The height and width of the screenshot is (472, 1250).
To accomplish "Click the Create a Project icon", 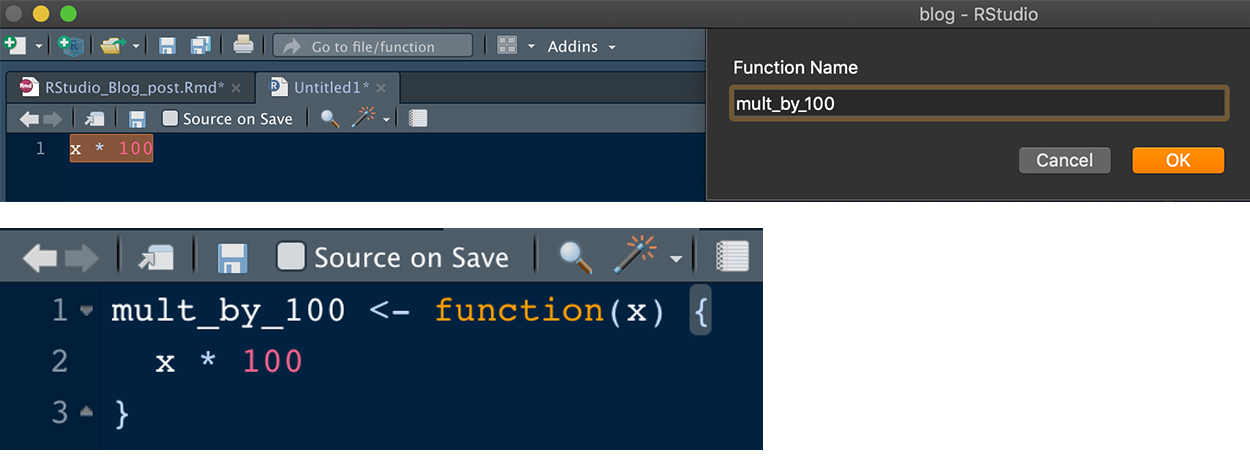I will (x=71, y=45).
